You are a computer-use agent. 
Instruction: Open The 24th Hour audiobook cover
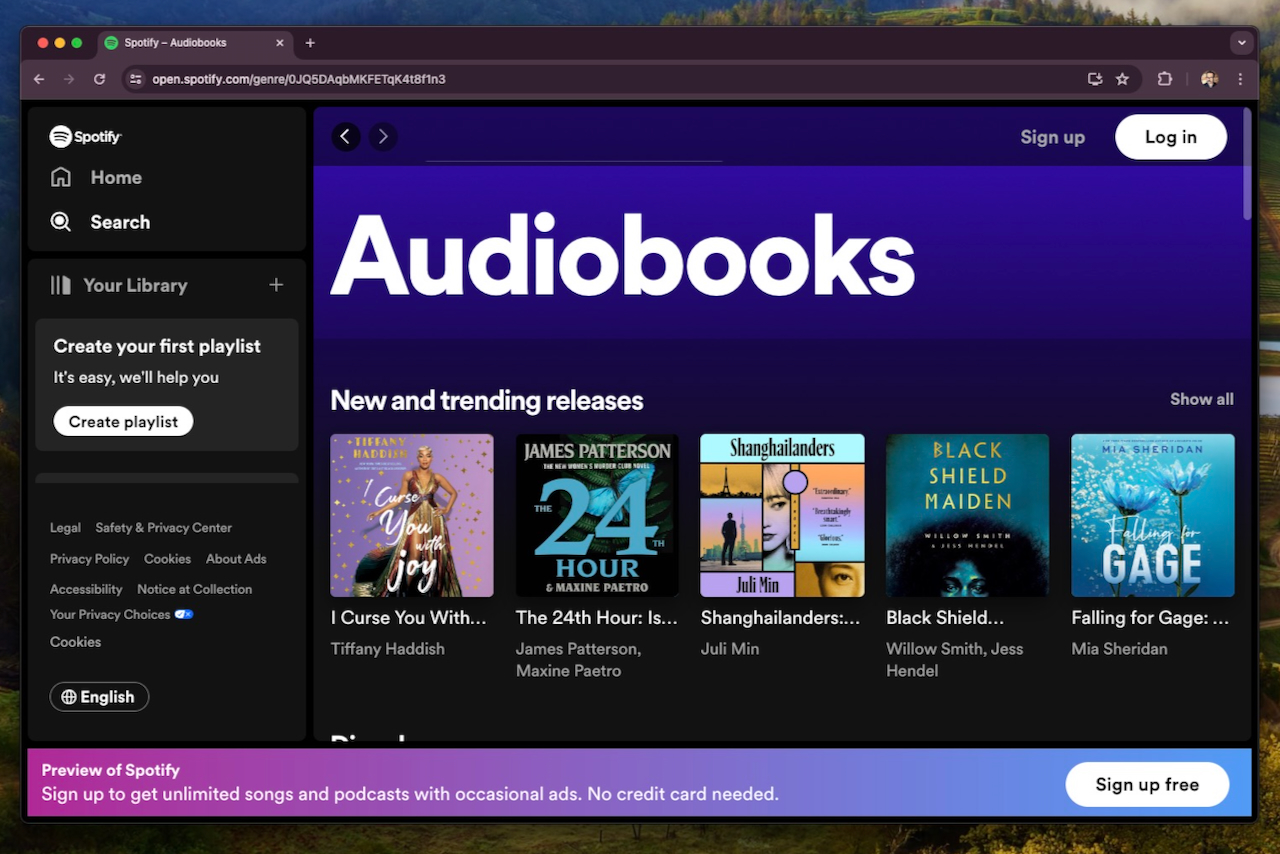tap(597, 515)
